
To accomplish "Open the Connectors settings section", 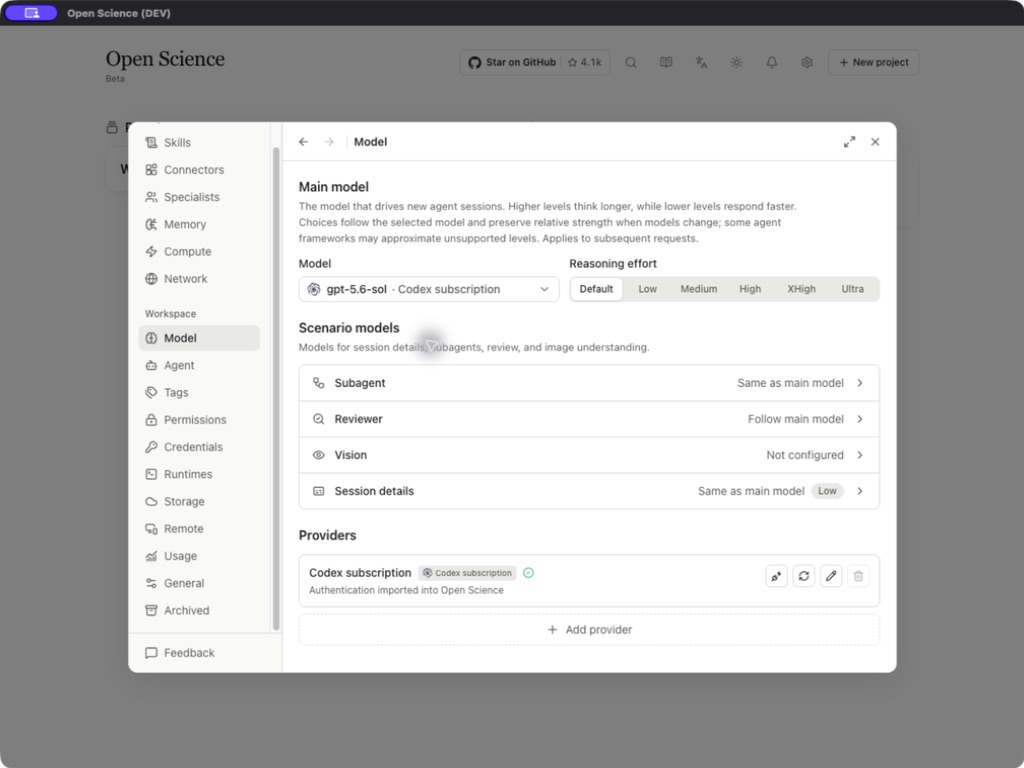I will [199, 170].
